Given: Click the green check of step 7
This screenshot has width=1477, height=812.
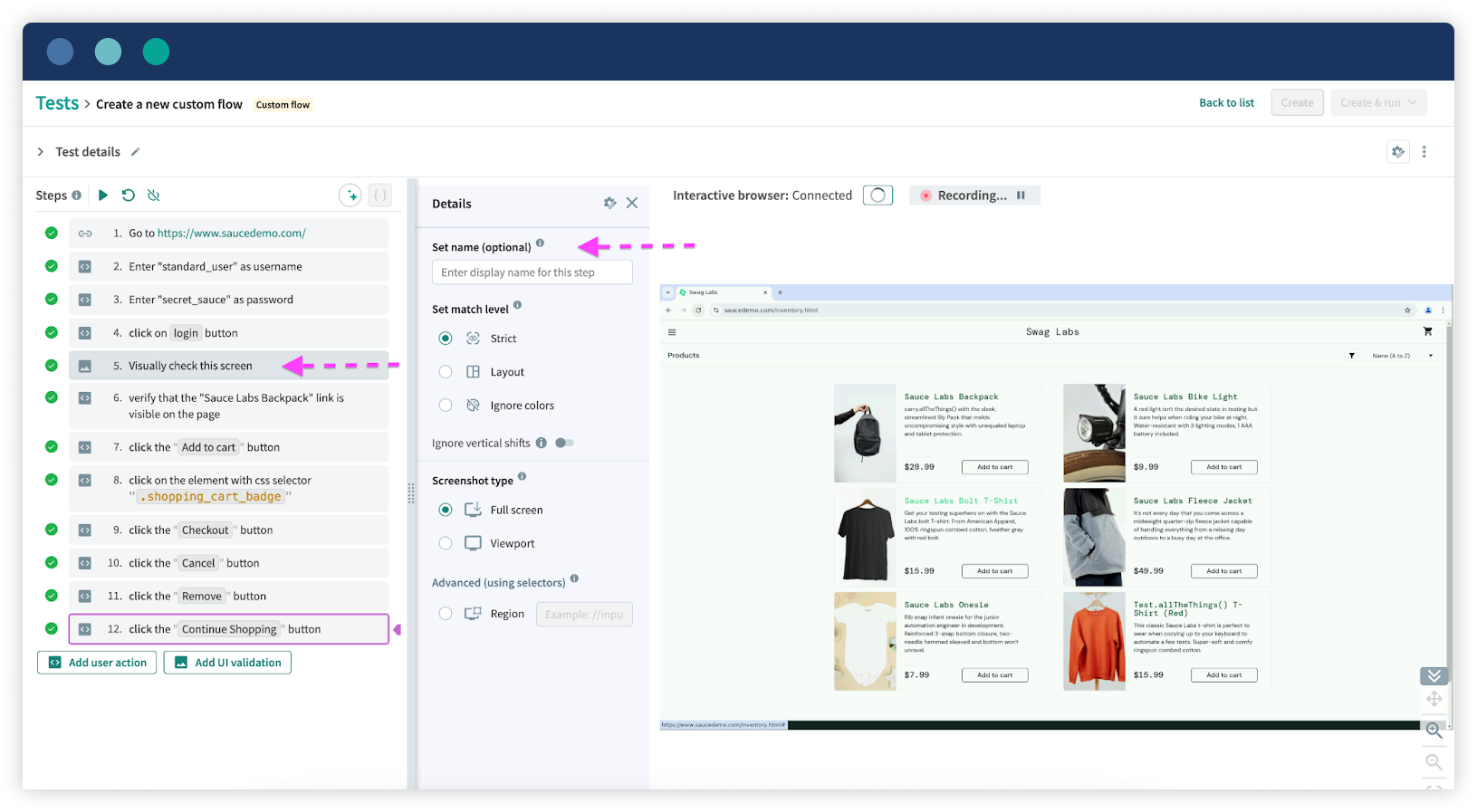Looking at the screenshot, I should [x=52, y=447].
